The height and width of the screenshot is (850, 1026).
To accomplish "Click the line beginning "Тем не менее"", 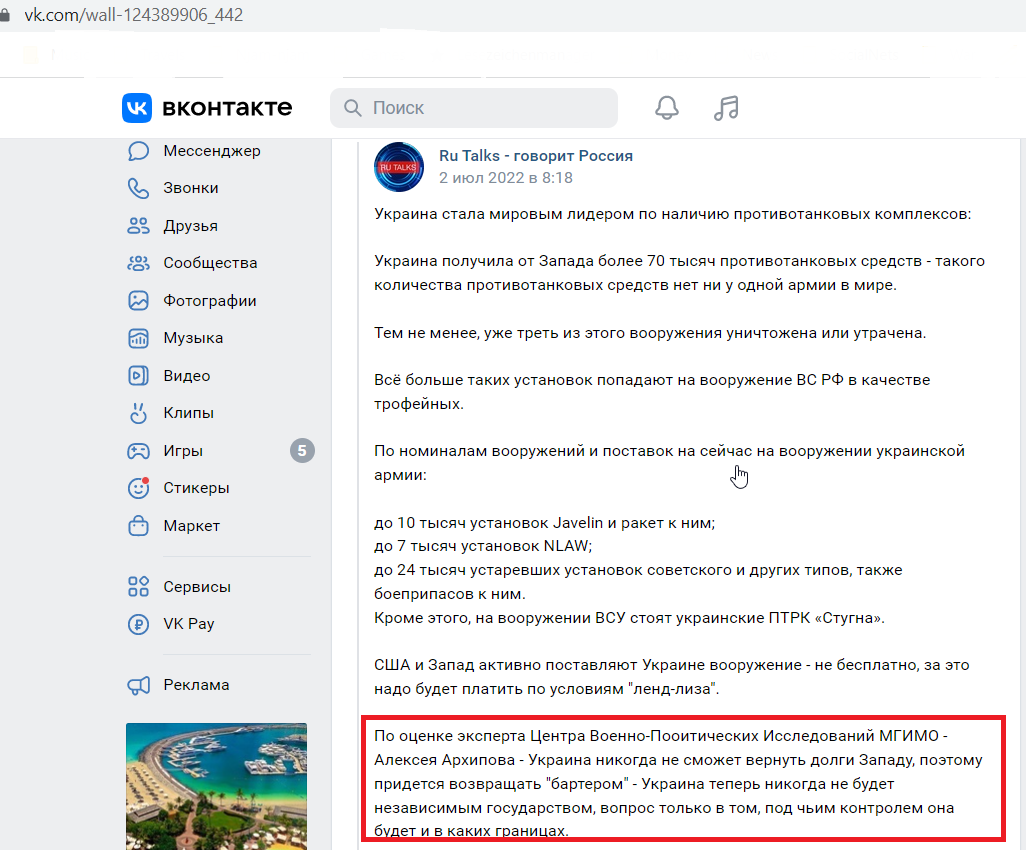I will 650,333.
